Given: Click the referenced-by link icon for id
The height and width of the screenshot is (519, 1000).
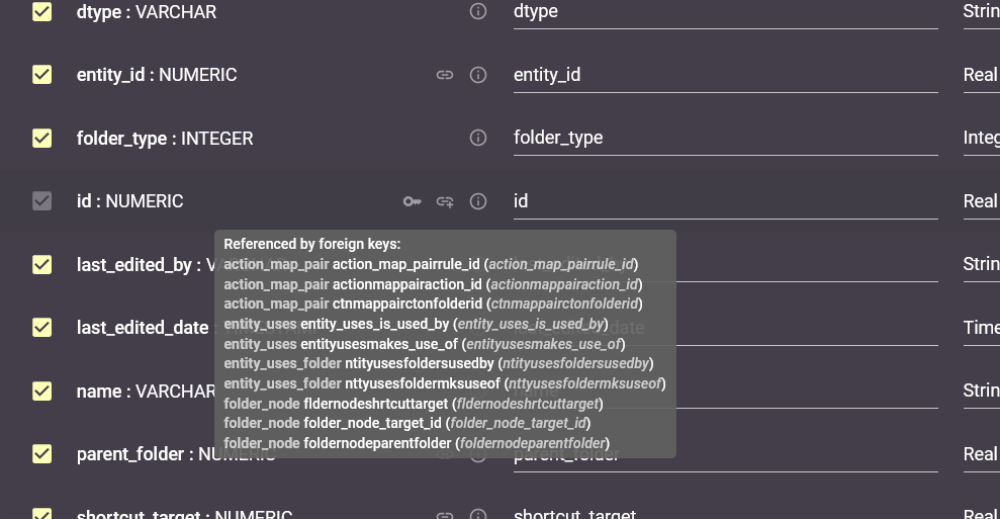Looking at the screenshot, I should click(x=445, y=201).
